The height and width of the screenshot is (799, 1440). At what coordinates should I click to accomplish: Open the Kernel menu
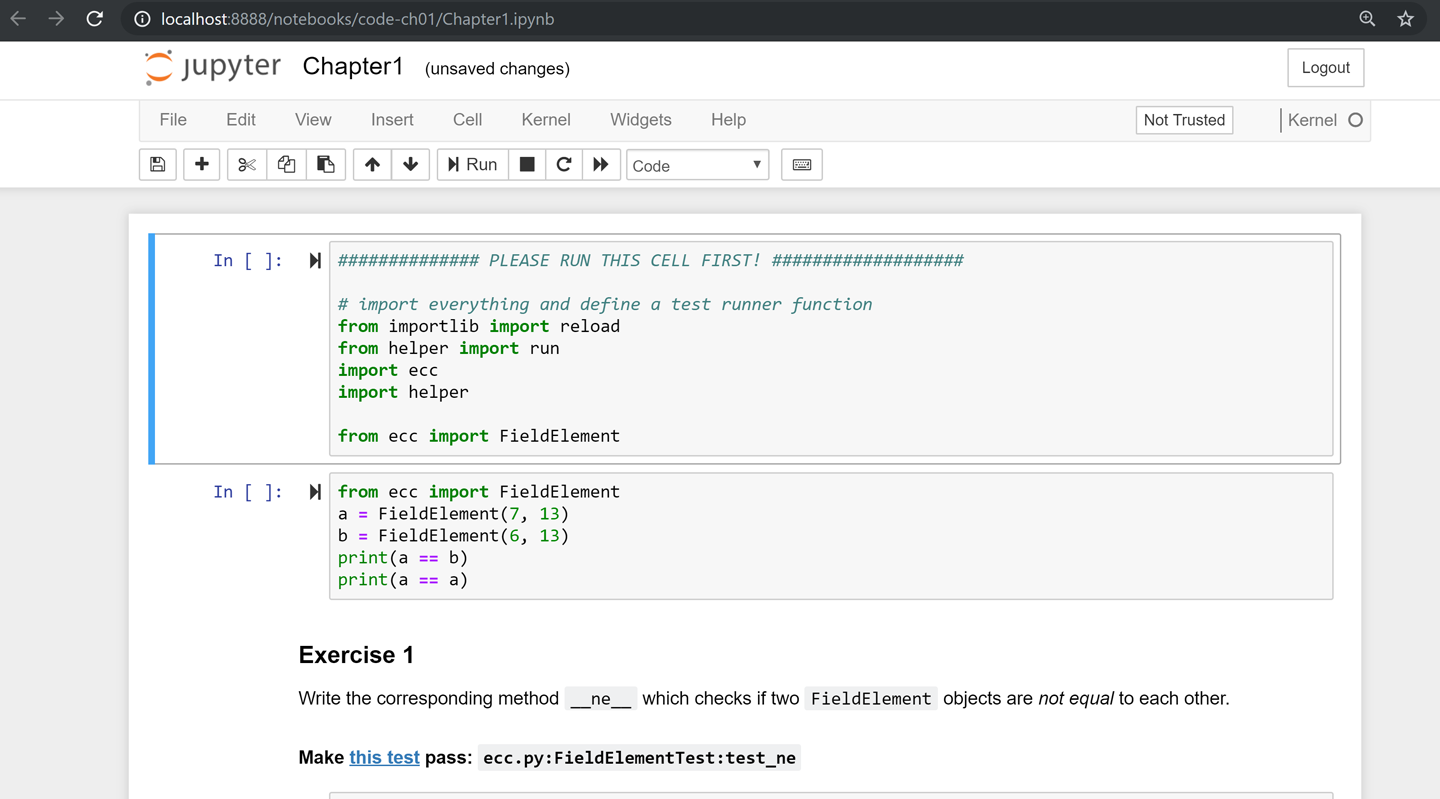click(546, 120)
